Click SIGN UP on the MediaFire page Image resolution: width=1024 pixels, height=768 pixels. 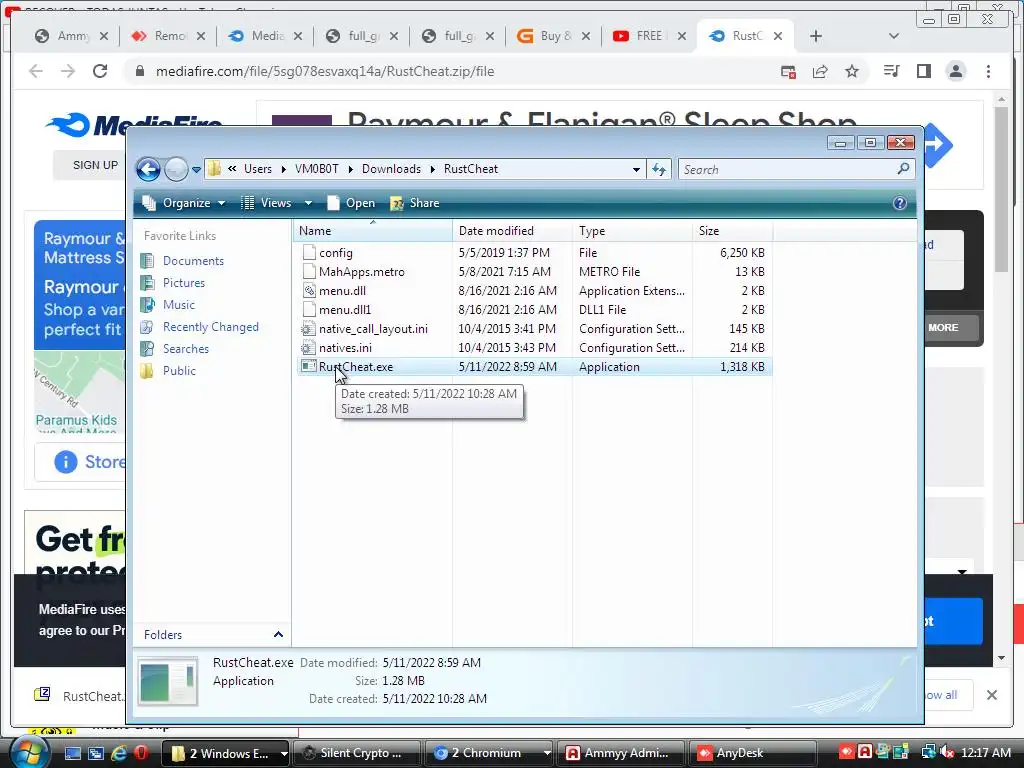click(x=95, y=165)
